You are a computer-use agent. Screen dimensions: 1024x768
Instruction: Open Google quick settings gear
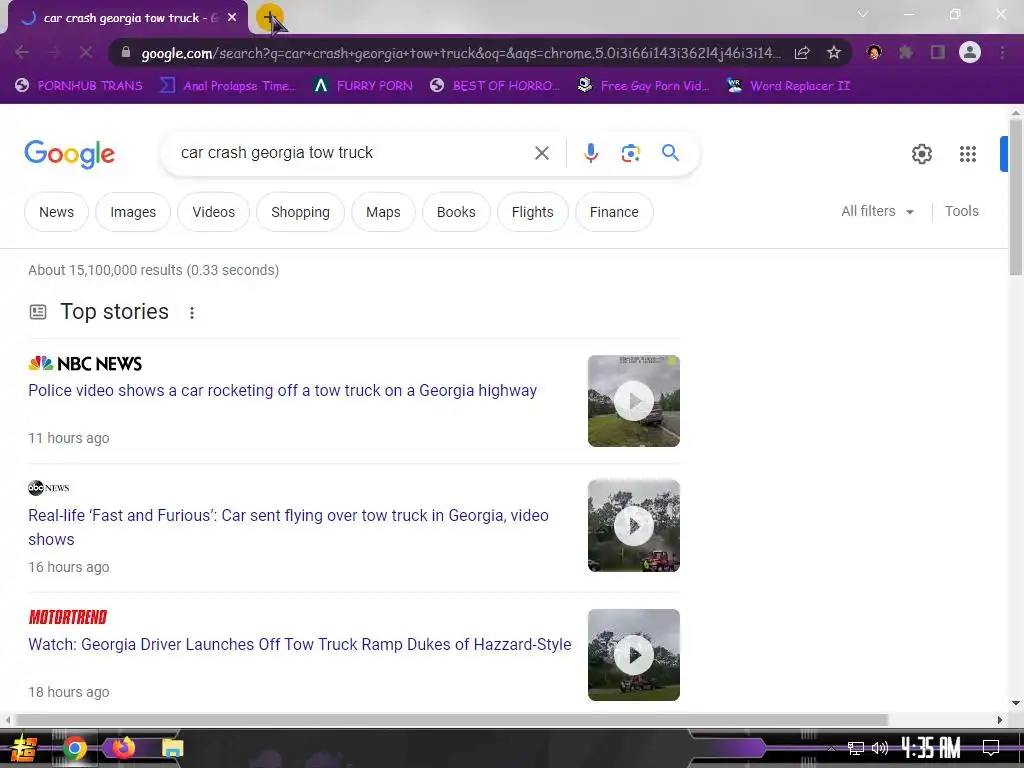click(x=921, y=154)
